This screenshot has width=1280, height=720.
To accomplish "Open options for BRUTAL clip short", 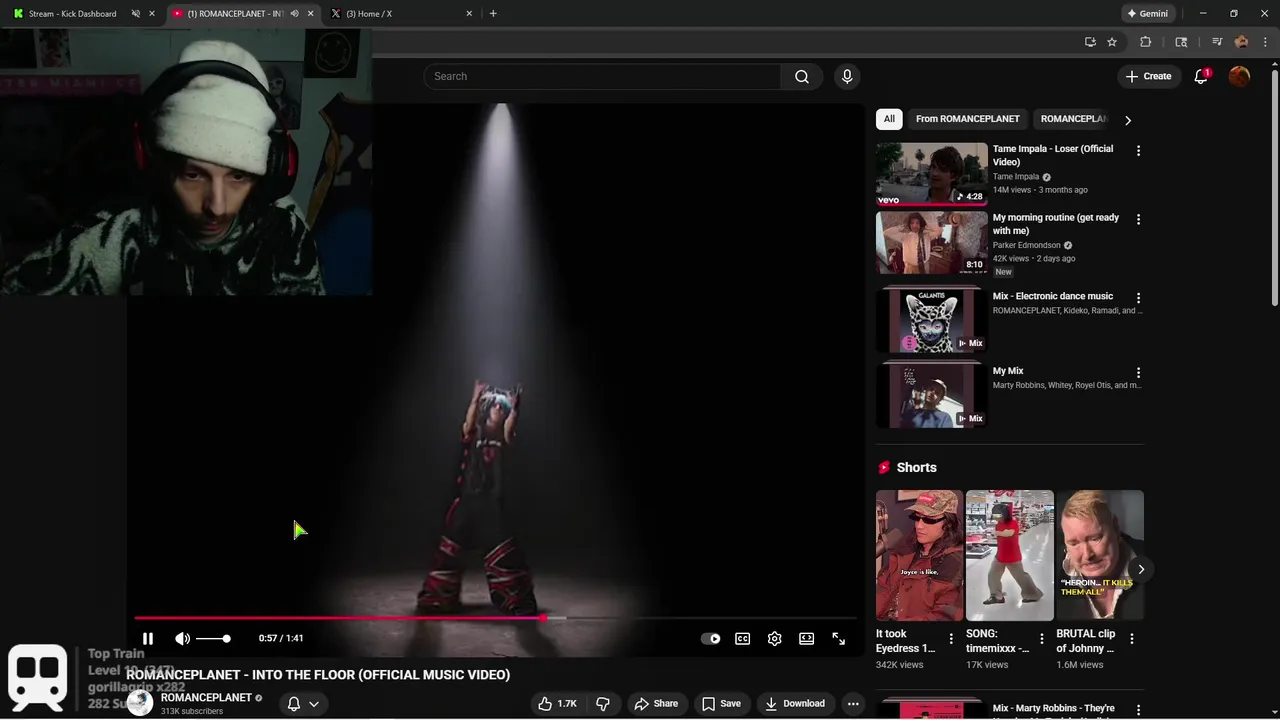I will 1132,639.
